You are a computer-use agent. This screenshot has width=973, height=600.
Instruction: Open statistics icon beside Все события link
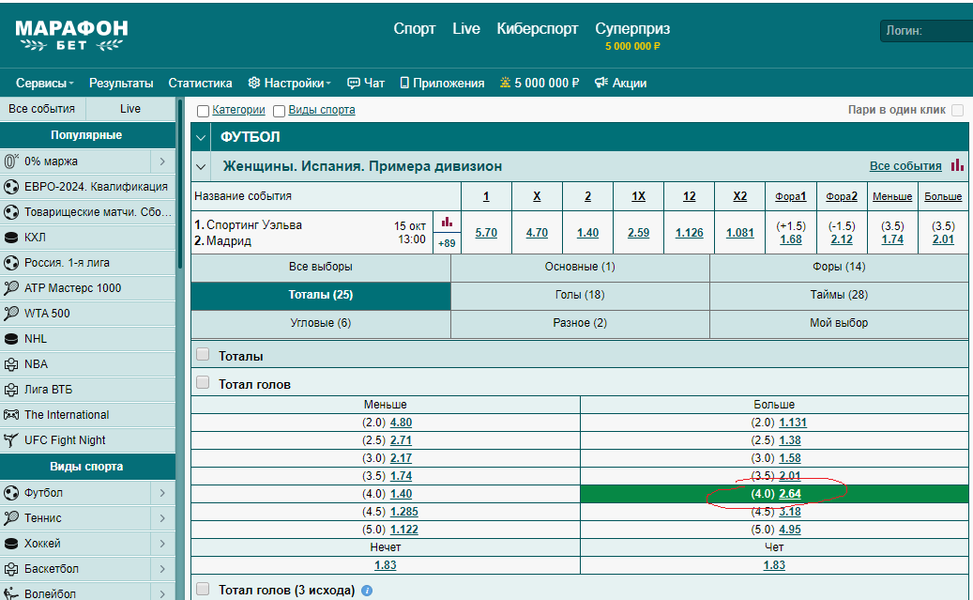pos(957,166)
